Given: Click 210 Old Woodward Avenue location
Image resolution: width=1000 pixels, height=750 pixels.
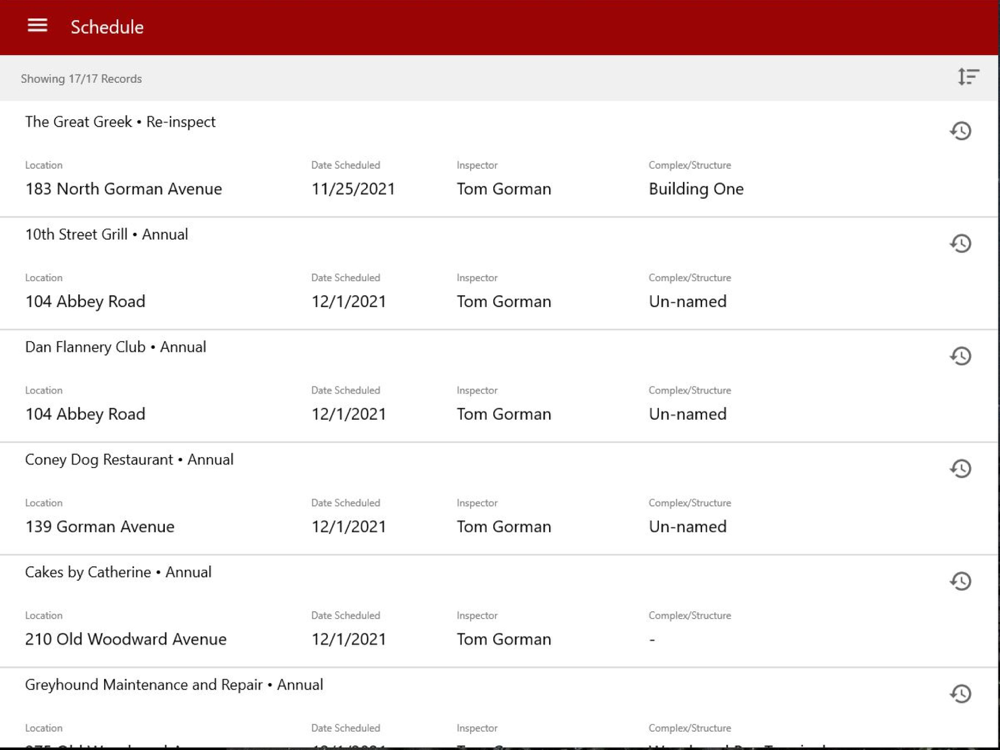Looking at the screenshot, I should (x=126, y=639).
